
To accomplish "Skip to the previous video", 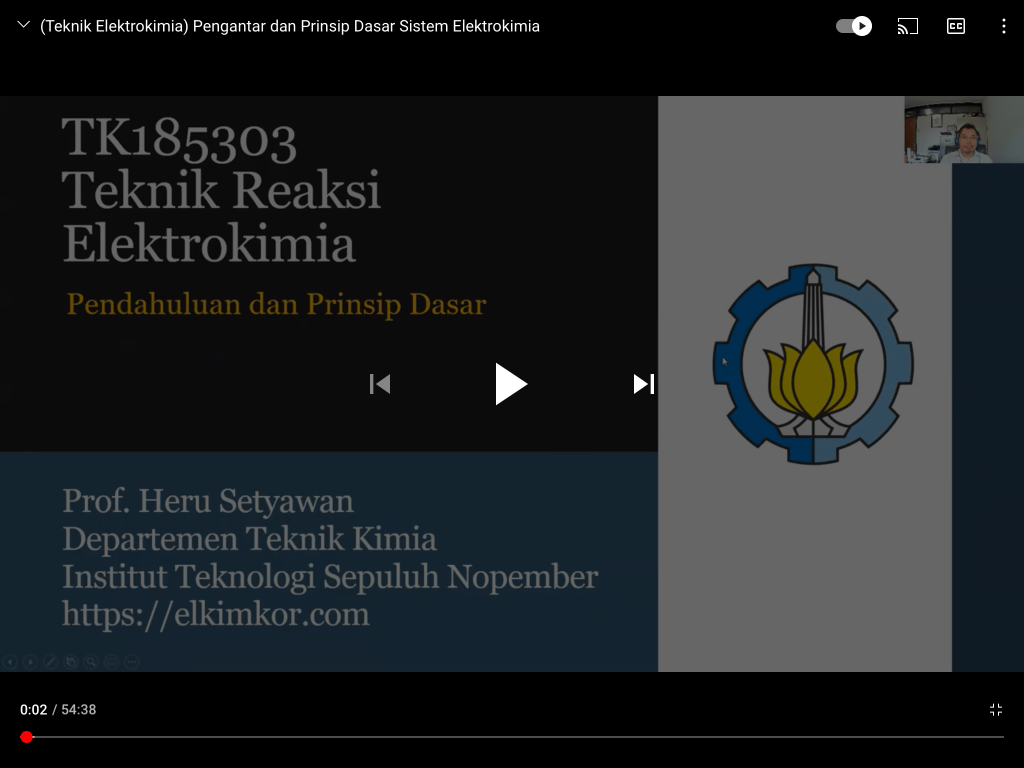I will pyautogui.click(x=380, y=384).
